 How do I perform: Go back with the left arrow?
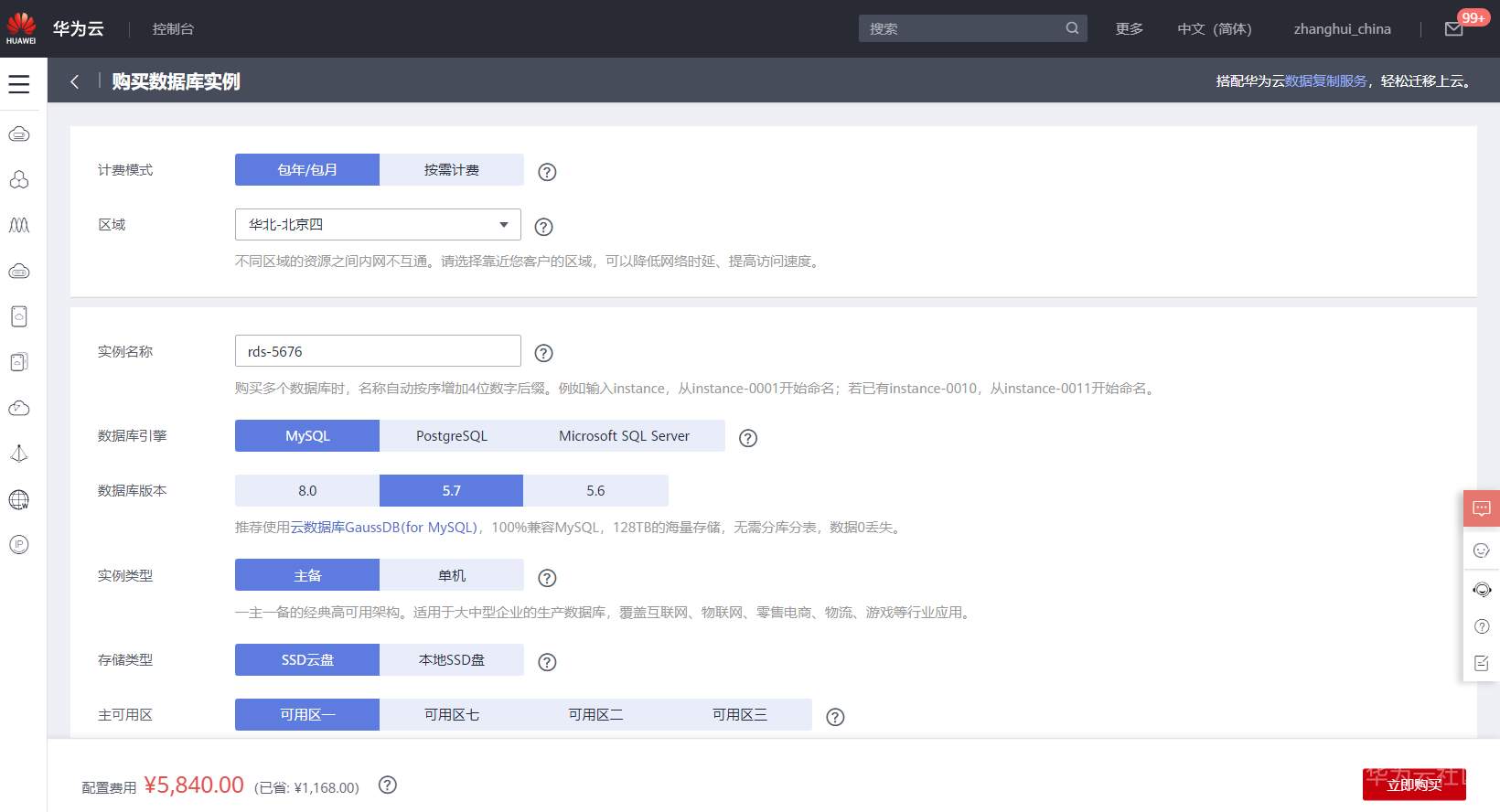[x=75, y=81]
